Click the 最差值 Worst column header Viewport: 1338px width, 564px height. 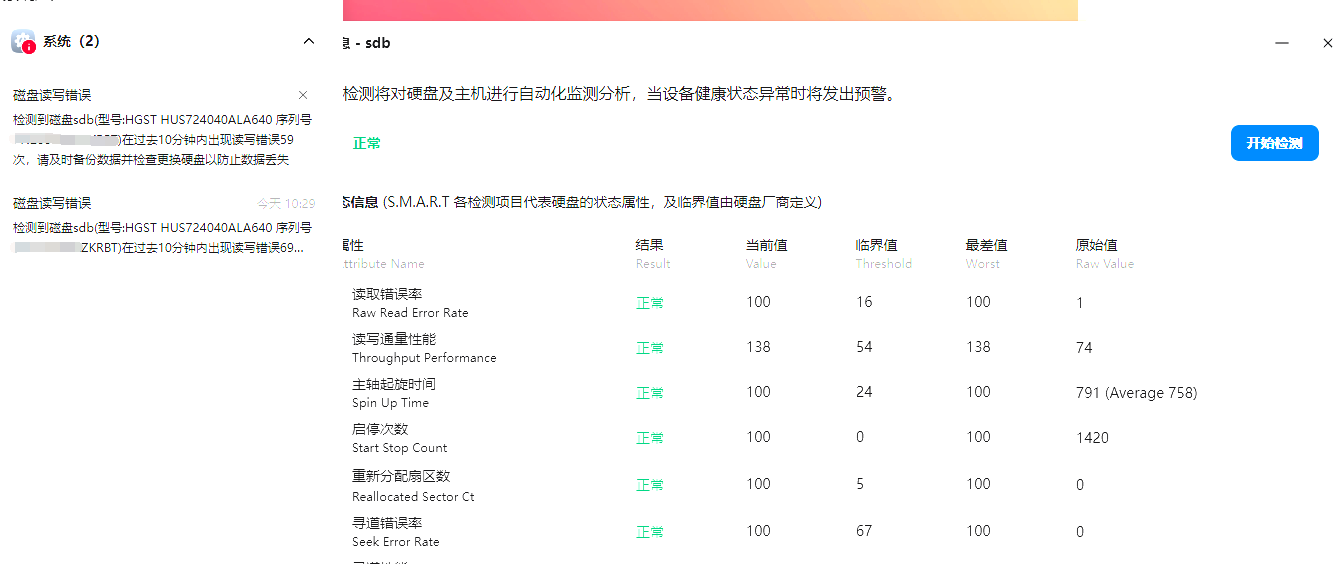986,254
